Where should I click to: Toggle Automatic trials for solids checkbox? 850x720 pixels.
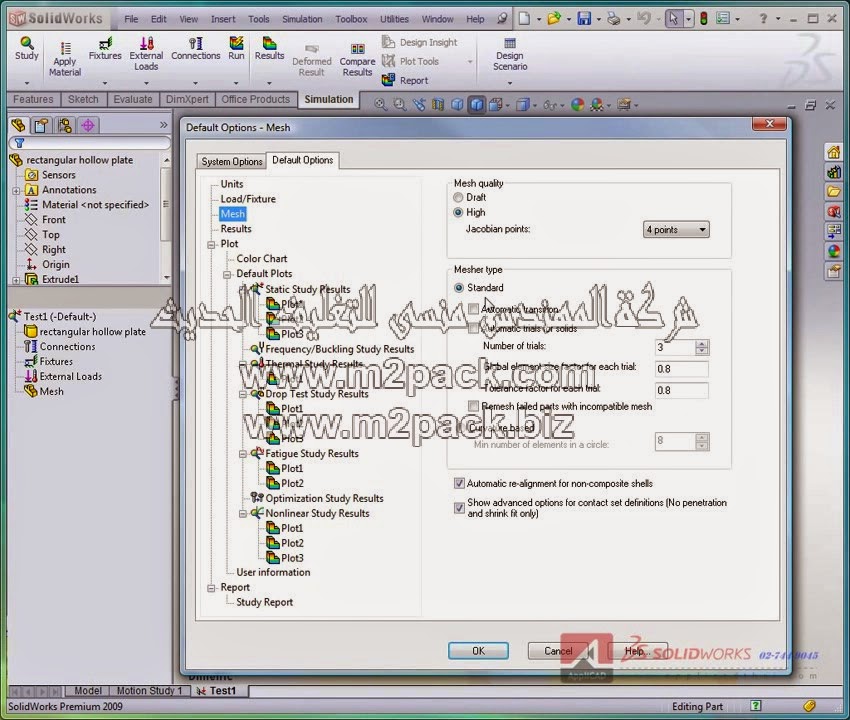tap(474, 328)
